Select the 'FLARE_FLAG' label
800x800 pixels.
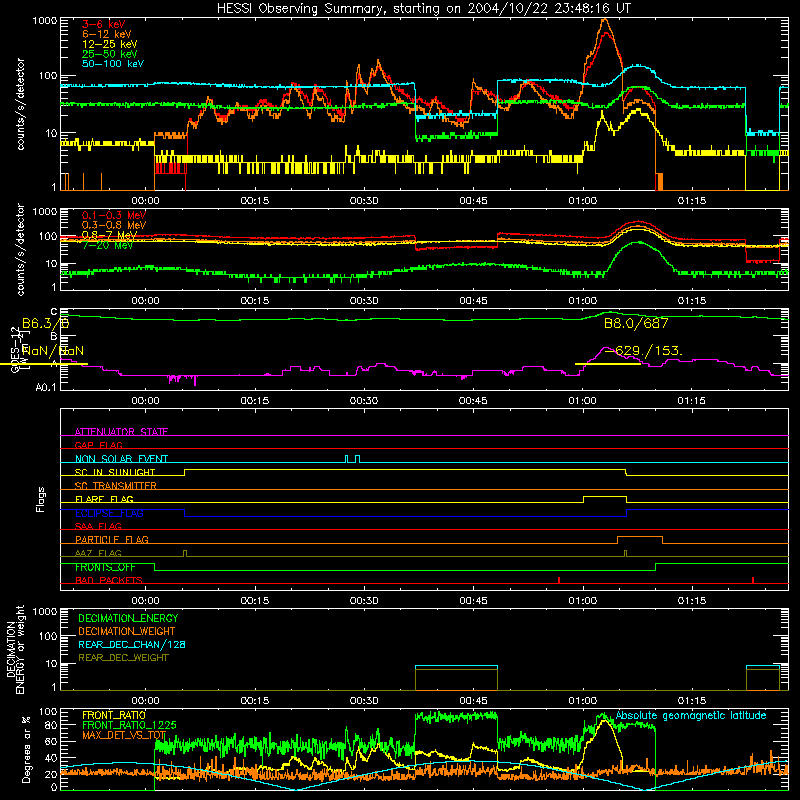pyautogui.click(x=104, y=499)
